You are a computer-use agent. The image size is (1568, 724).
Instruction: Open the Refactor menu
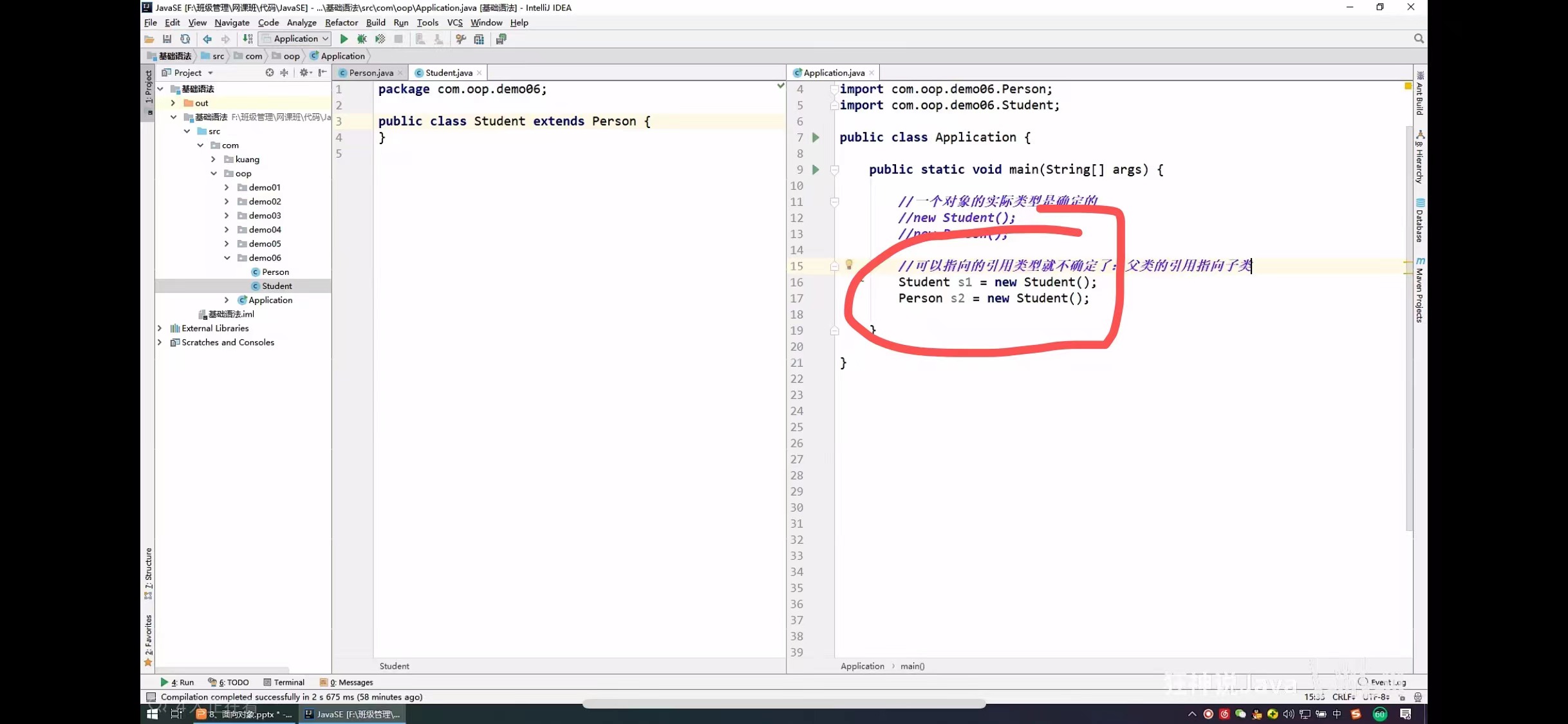coord(341,23)
